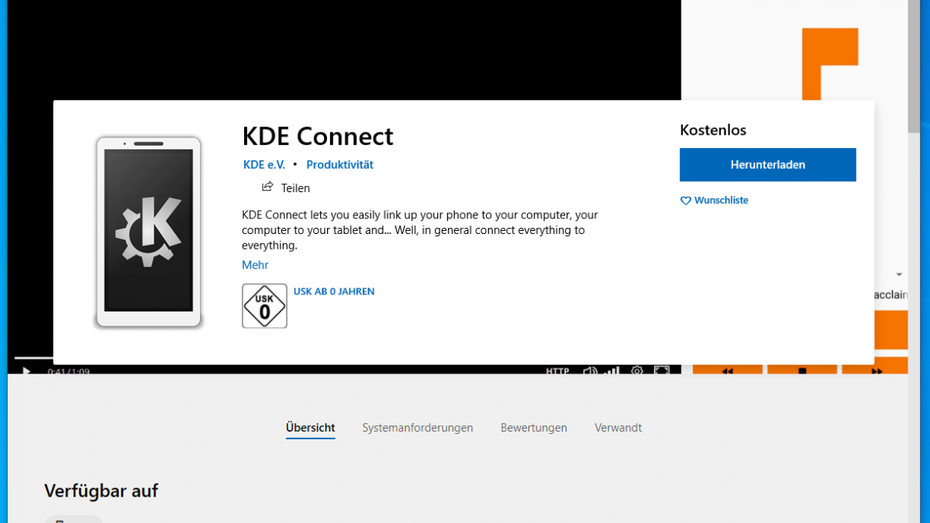Click the orange rewind button
Image resolution: width=930 pixels, height=523 pixels.
pos(727,370)
